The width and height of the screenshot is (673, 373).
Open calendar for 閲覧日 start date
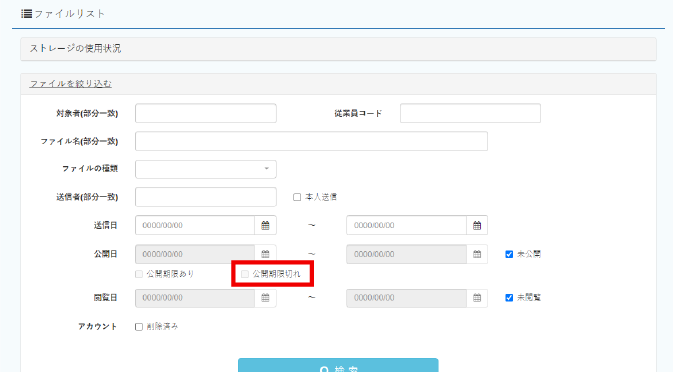pos(265,298)
